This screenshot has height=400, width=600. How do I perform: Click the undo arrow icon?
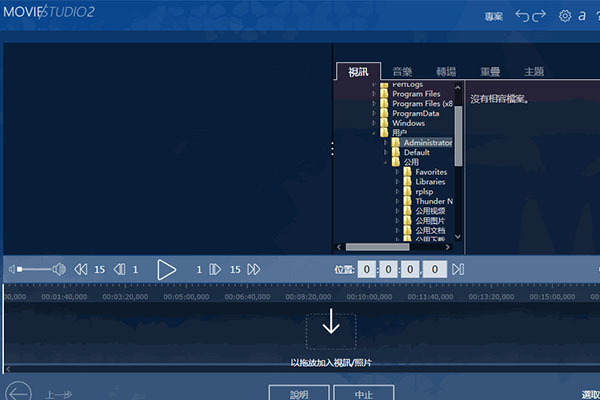(522, 16)
